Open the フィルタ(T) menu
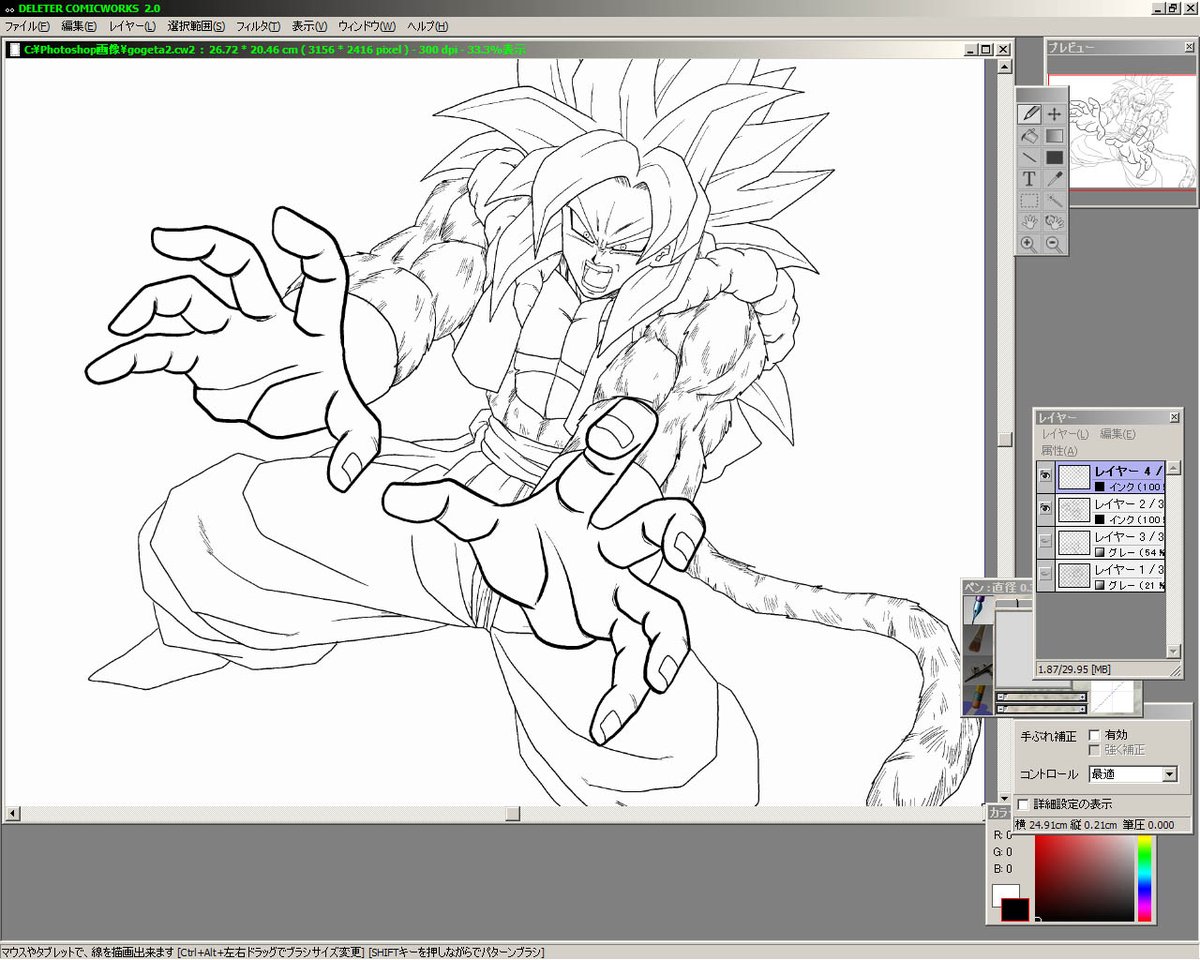Viewport: 1200px width, 960px height. (257, 26)
